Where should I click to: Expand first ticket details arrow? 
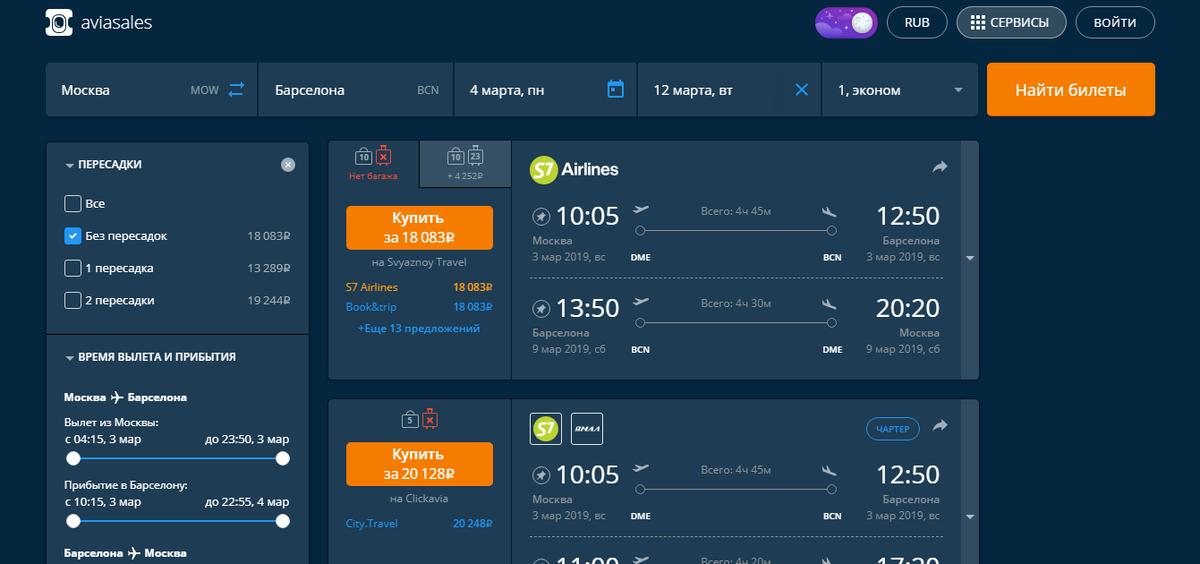(969, 258)
